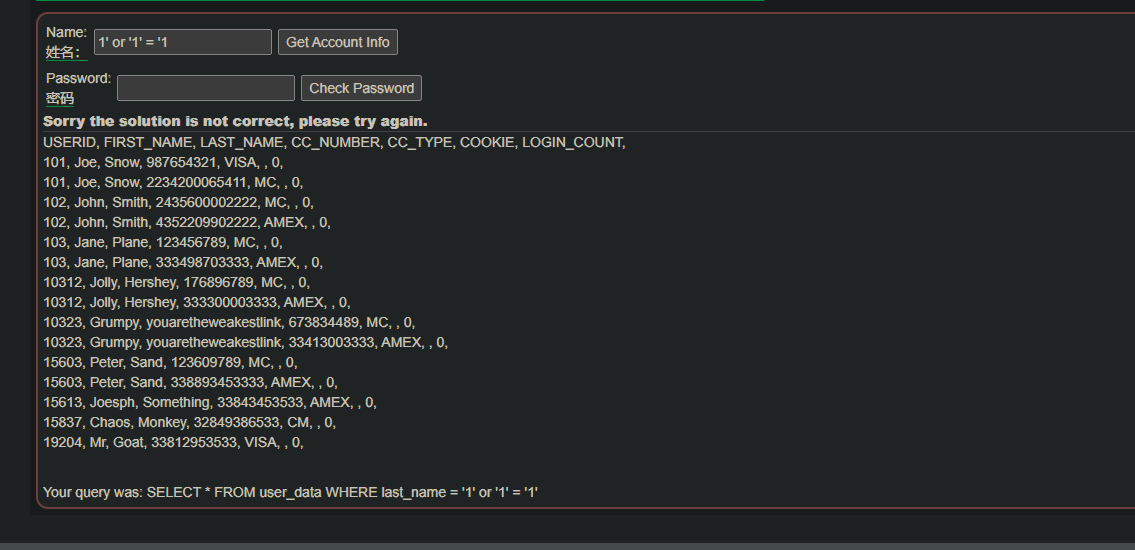Click the Chaos Monkey result row
This screenshot has width=1135, height=550.
190,422
